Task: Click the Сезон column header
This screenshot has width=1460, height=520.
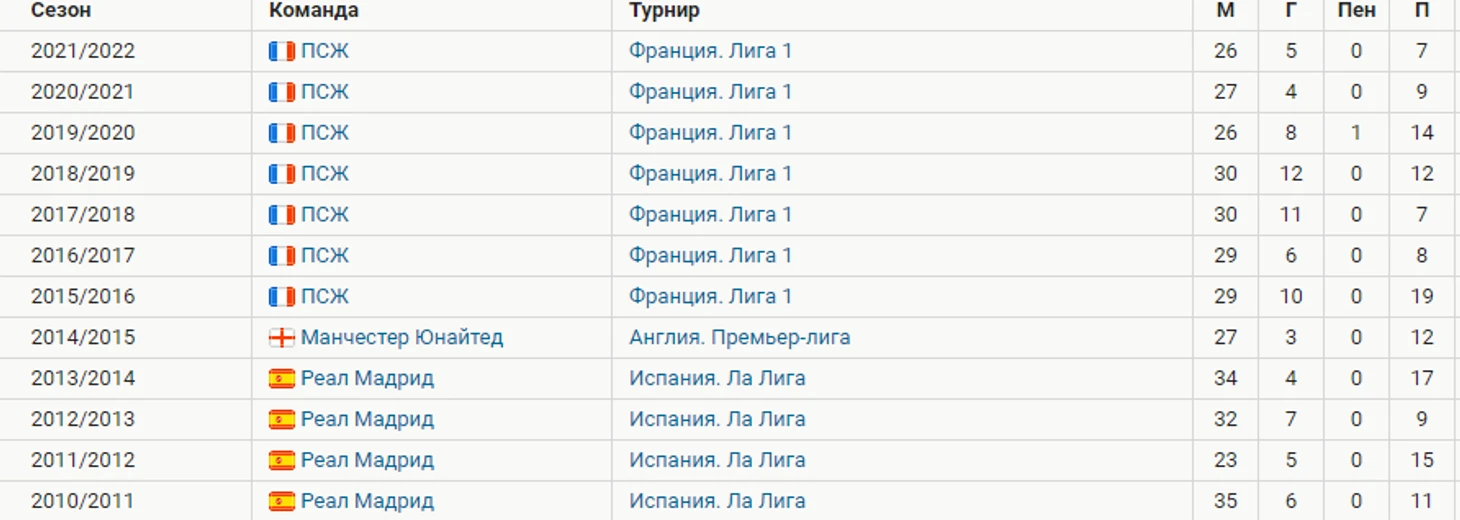Action: 61,11
